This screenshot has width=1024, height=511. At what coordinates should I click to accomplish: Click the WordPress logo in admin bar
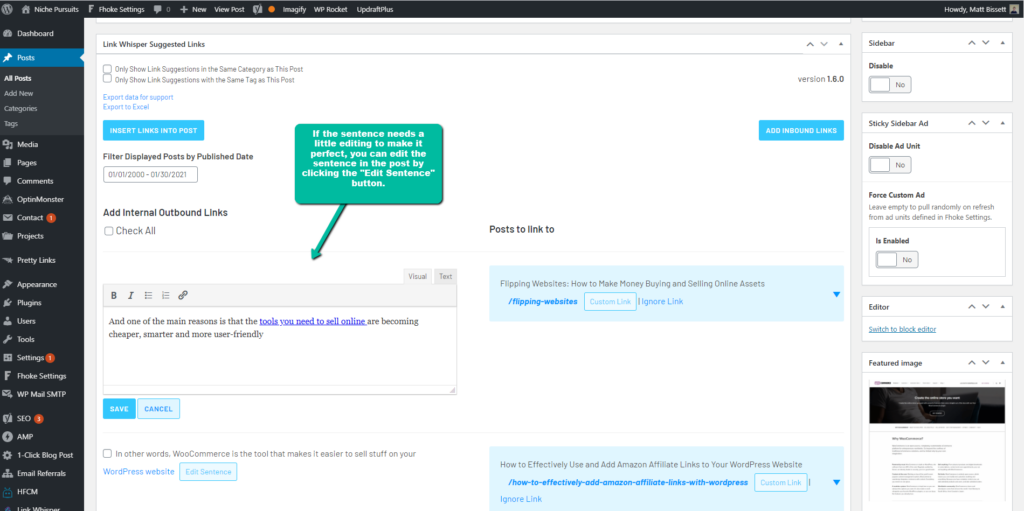coord(8,9)
